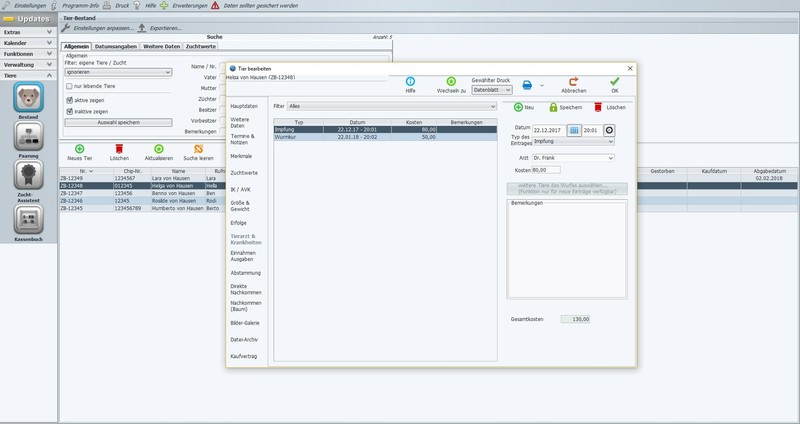Open the Datenblatt print selection dropdown
800x424 pixels.
(492, 90)
